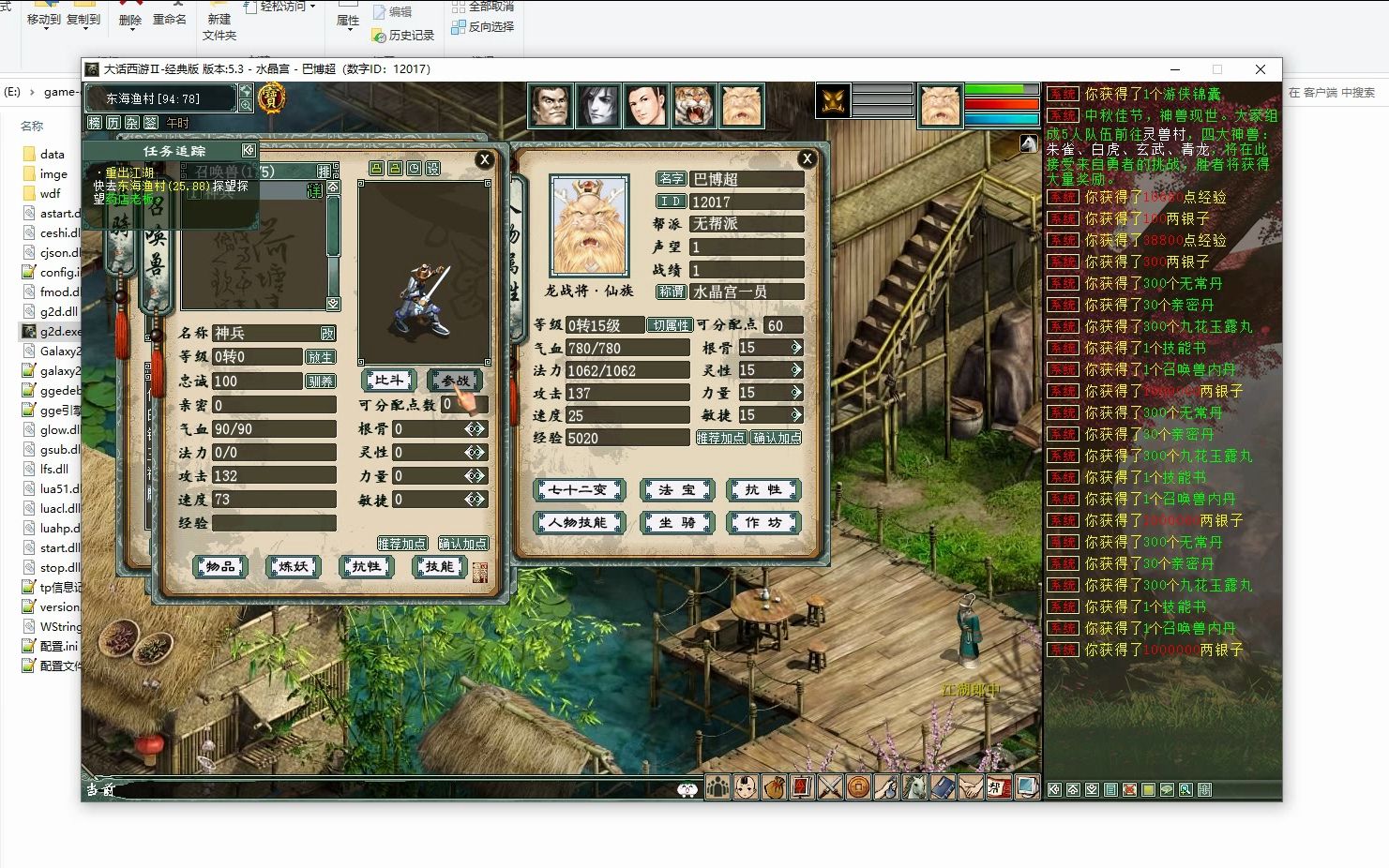Open the item pouch bag icon
This screenshot has width=1389, height=868.
pyautogui.click(x=774, y=787)
